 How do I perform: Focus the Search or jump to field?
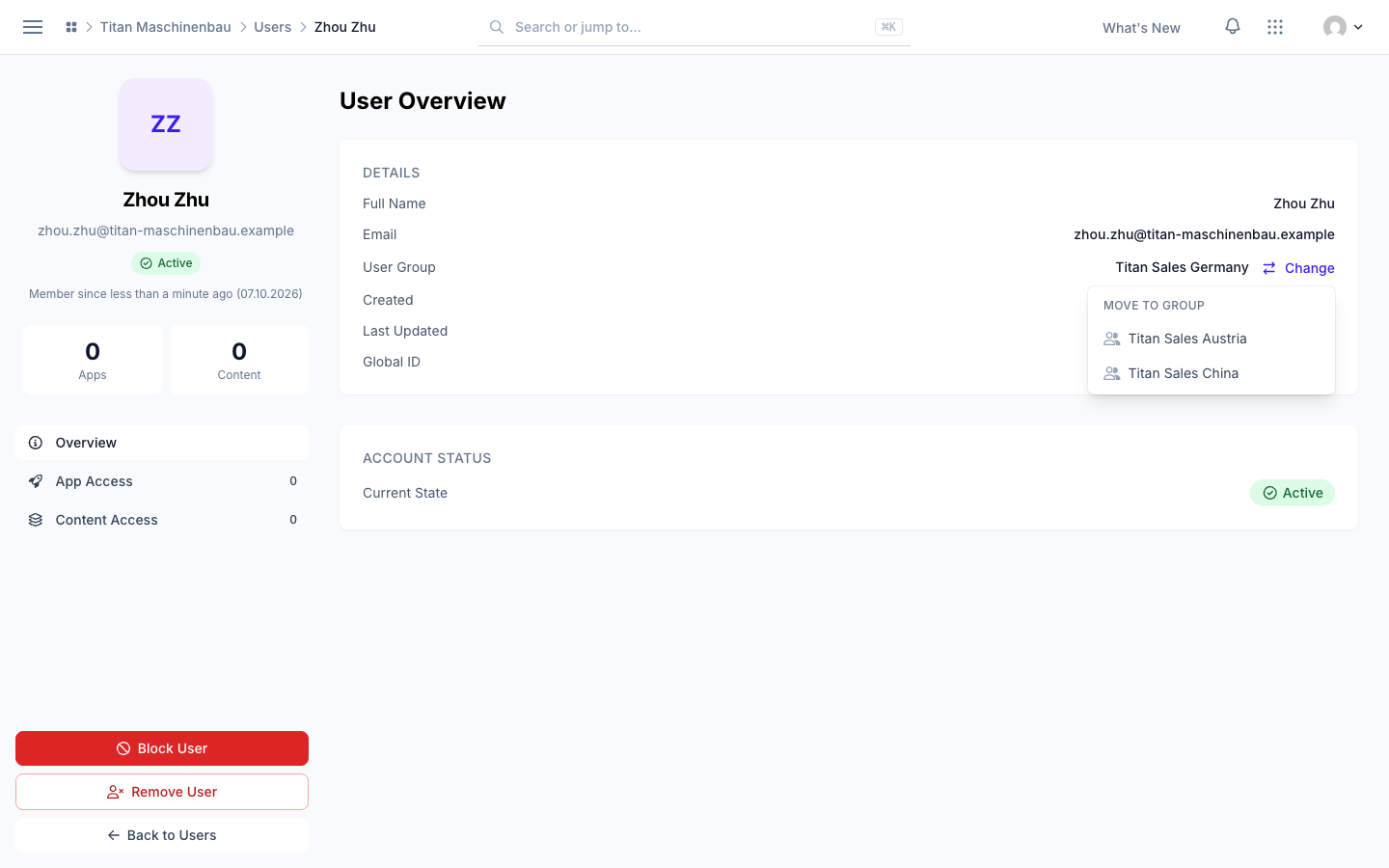[694, 27]
